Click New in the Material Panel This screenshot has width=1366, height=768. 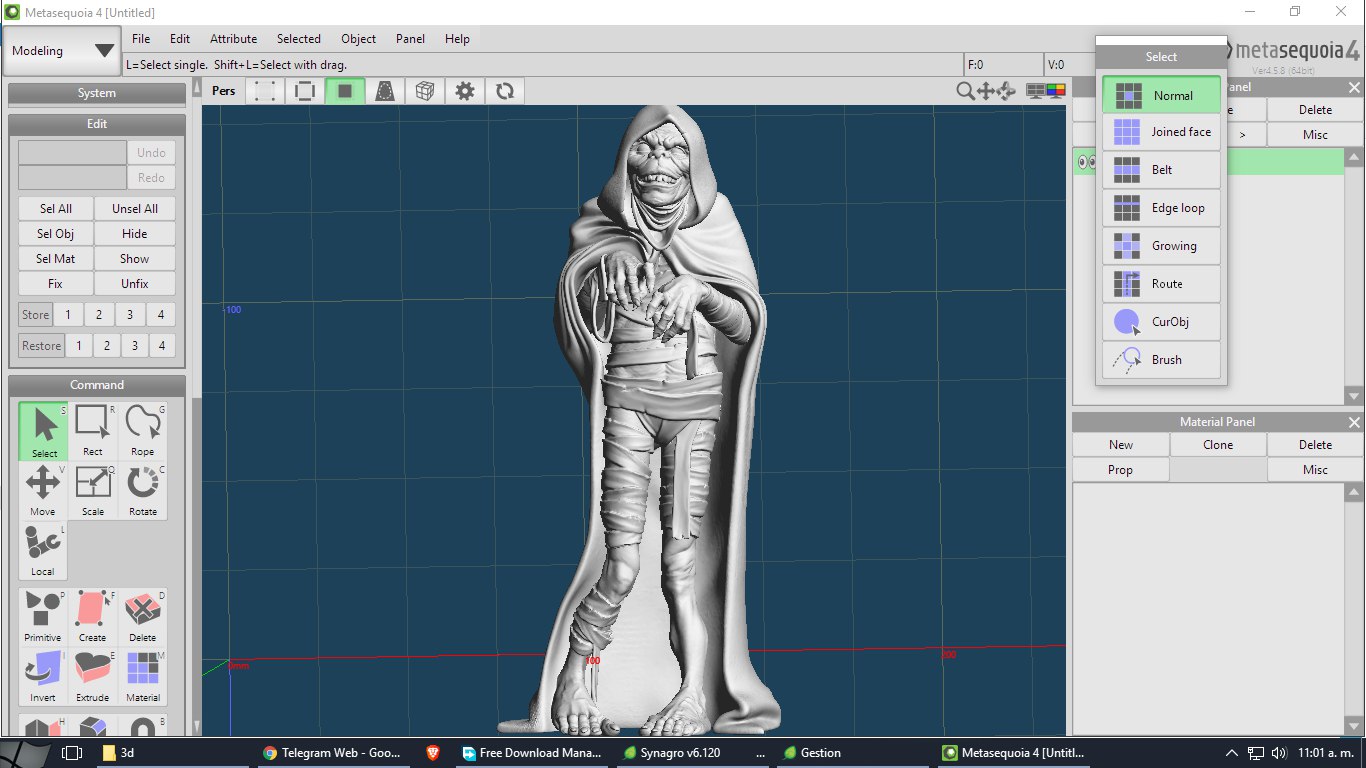pos(1121,445)
